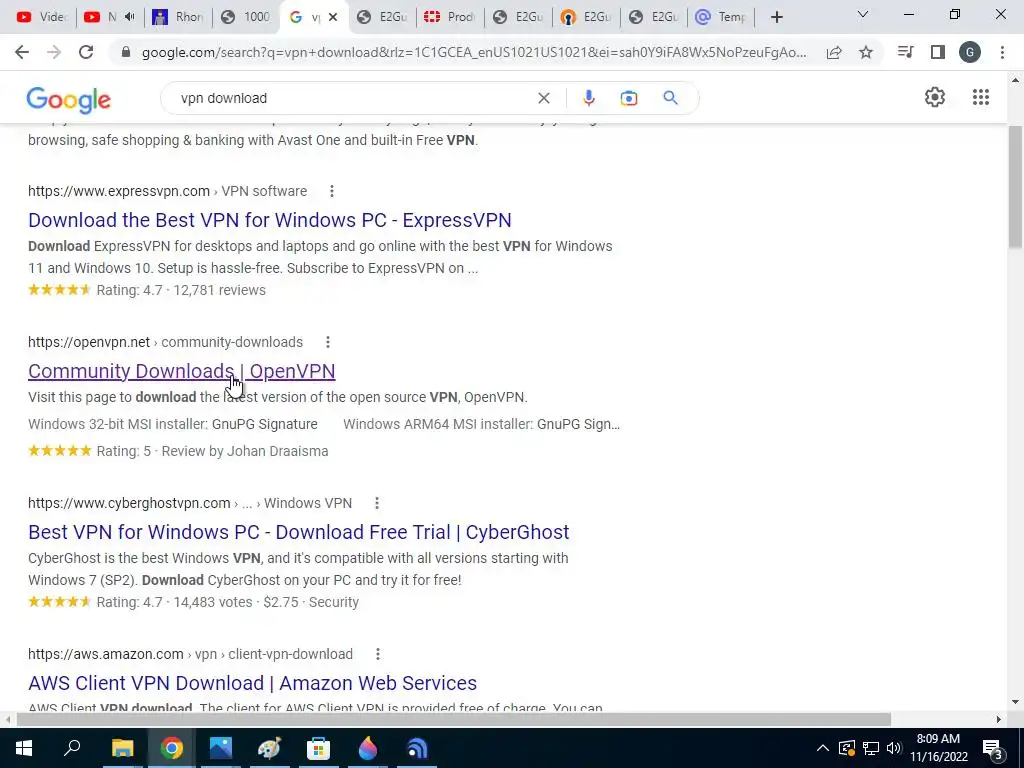Screen dimensions: 1024x768
Task: Close the active Google search tab
Action: 333,17
